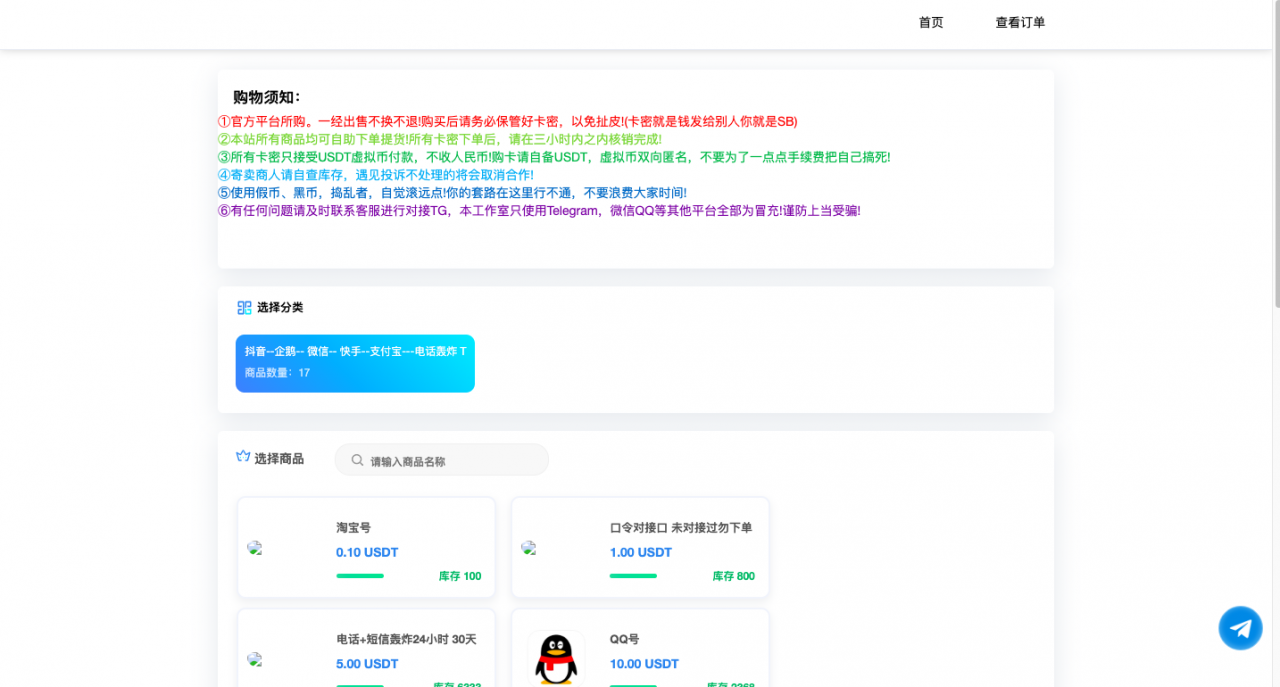Click the image placeholder on 电话+短信轰炸 card
Image resolution: width=1280 pixels, height=687 pixels.
click(x=254, y=660)
